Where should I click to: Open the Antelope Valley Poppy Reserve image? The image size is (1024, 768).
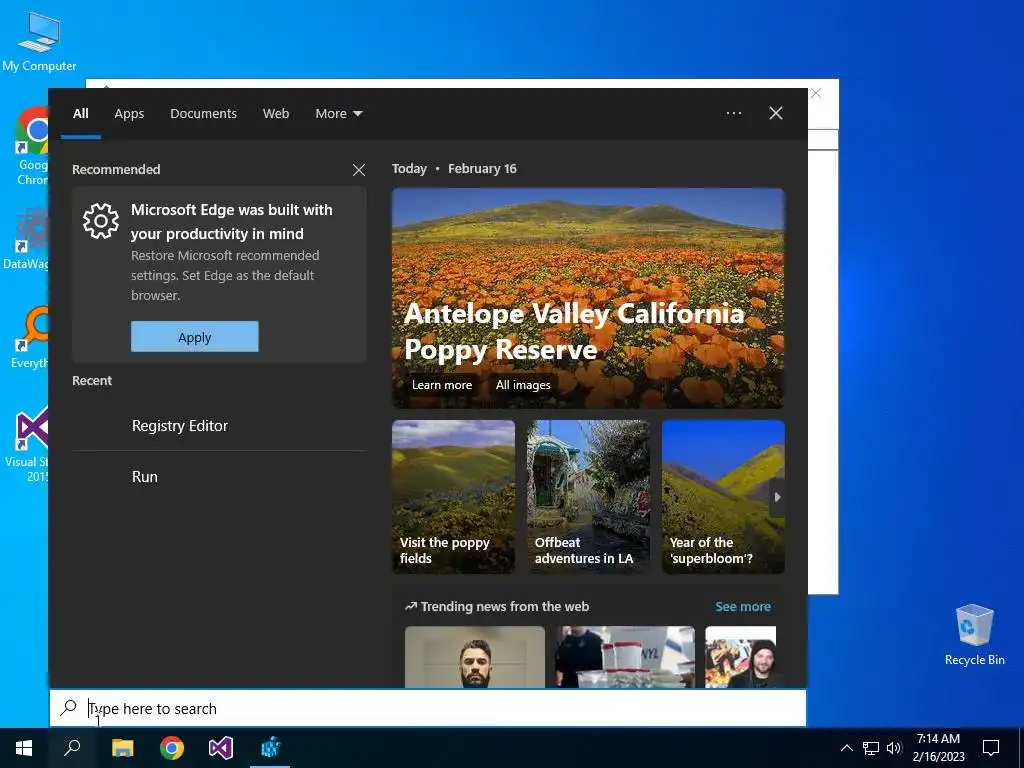coord(588,298)
